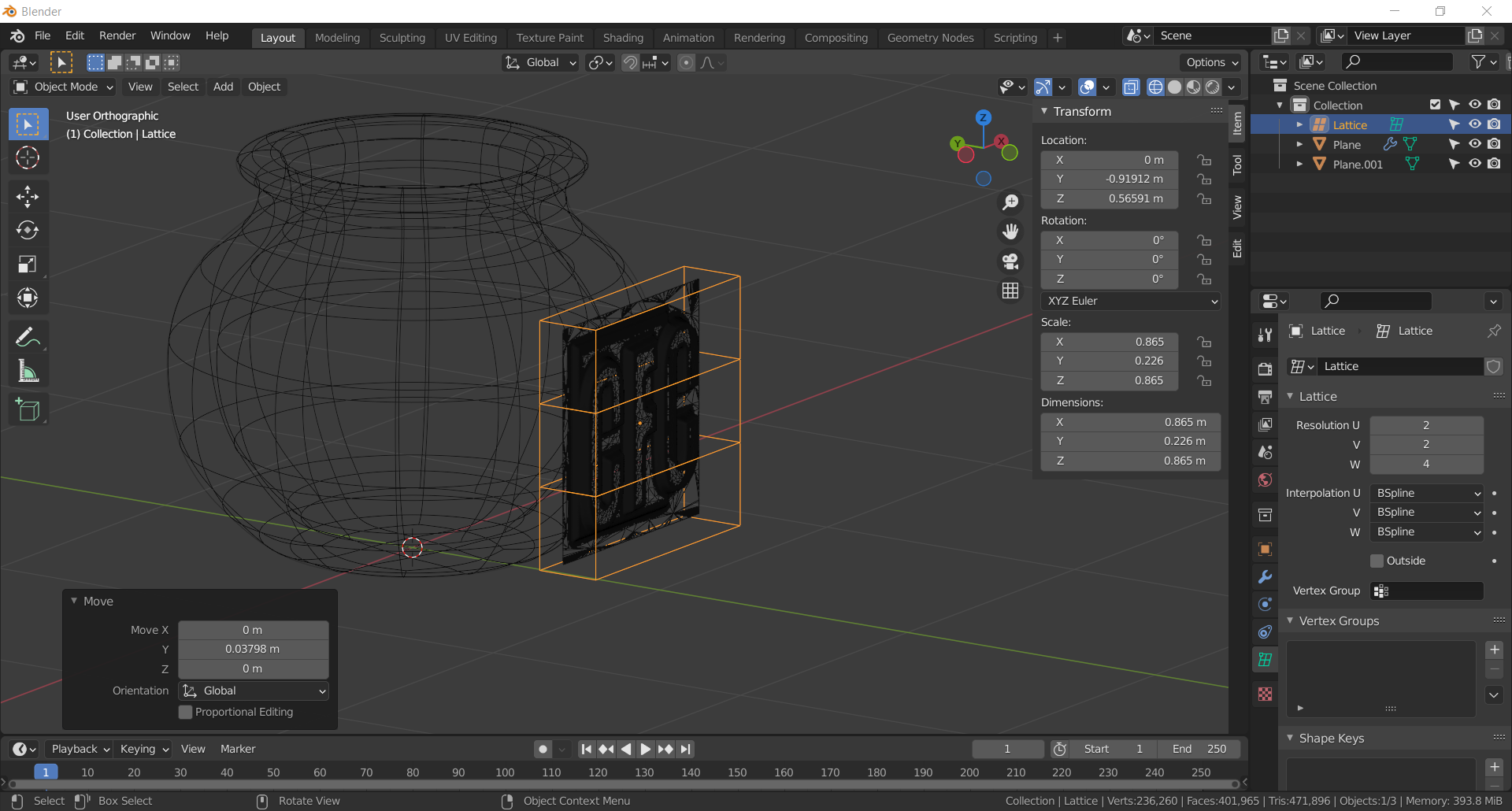Activate the Transform tool
Viewport: 1512px width, 811px height.
28,298
